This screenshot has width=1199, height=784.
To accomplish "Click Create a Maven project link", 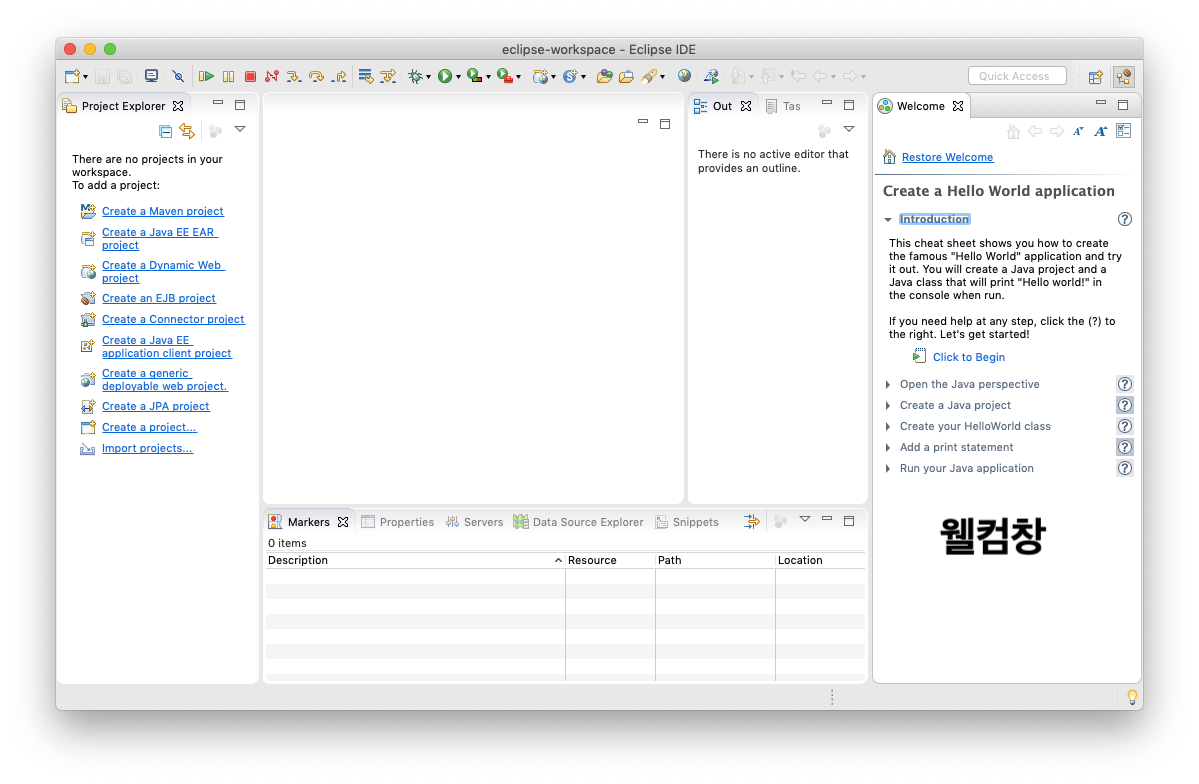I will point(163,211).
